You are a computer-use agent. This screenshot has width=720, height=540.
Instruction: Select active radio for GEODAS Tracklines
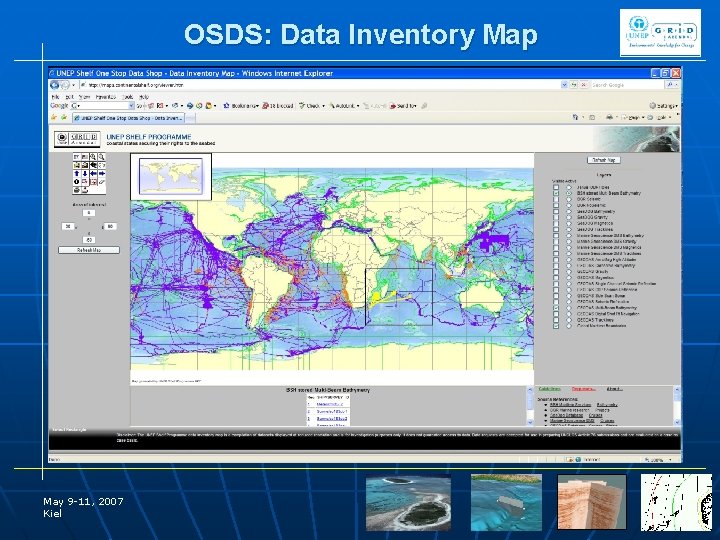tap(569, 320)
